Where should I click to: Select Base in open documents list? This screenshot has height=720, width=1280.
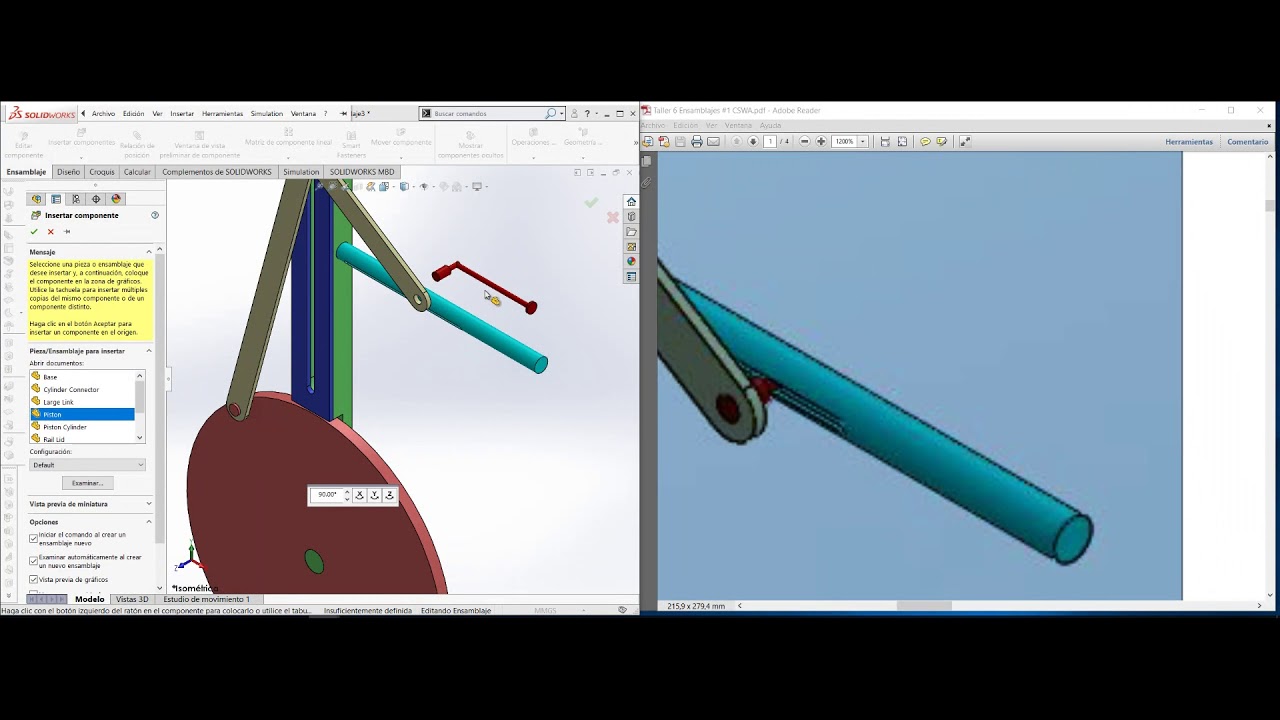[x=83, y=377]
